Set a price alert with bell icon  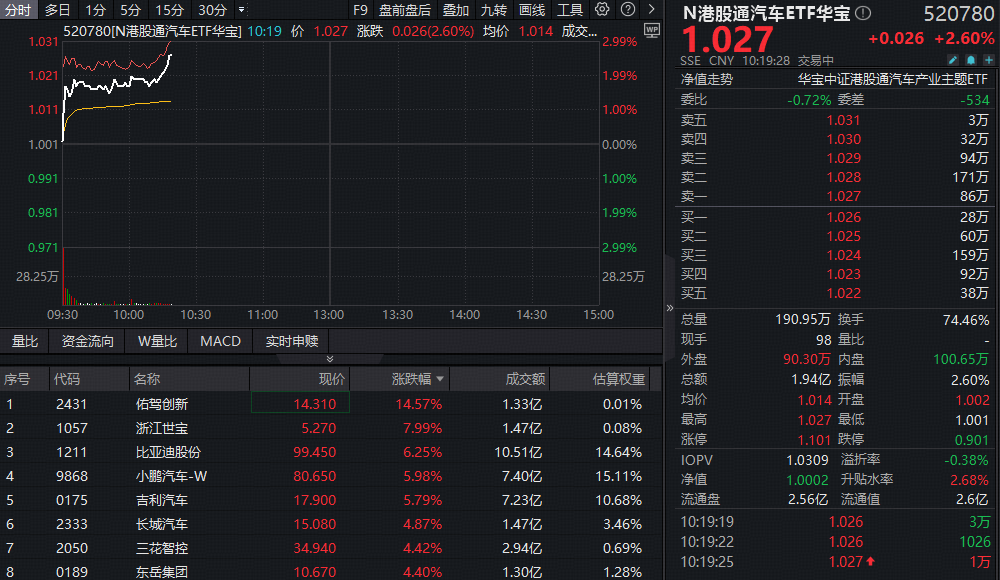tap(969, 60)
